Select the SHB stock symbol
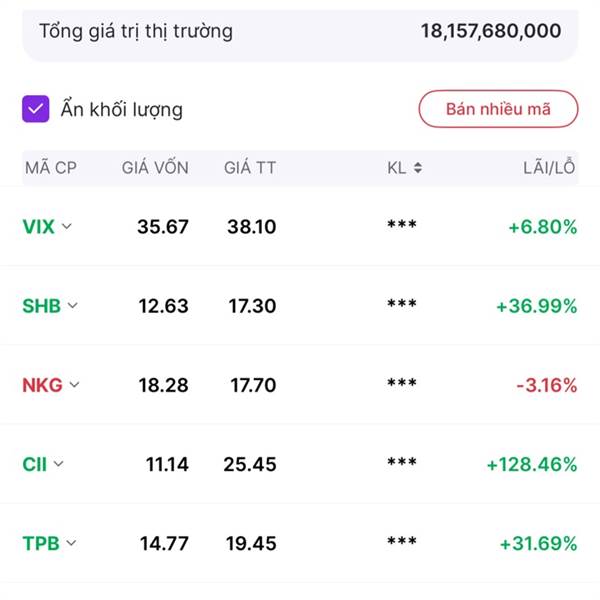This screenshot has width=600, height=600. [x=41, y=306]
